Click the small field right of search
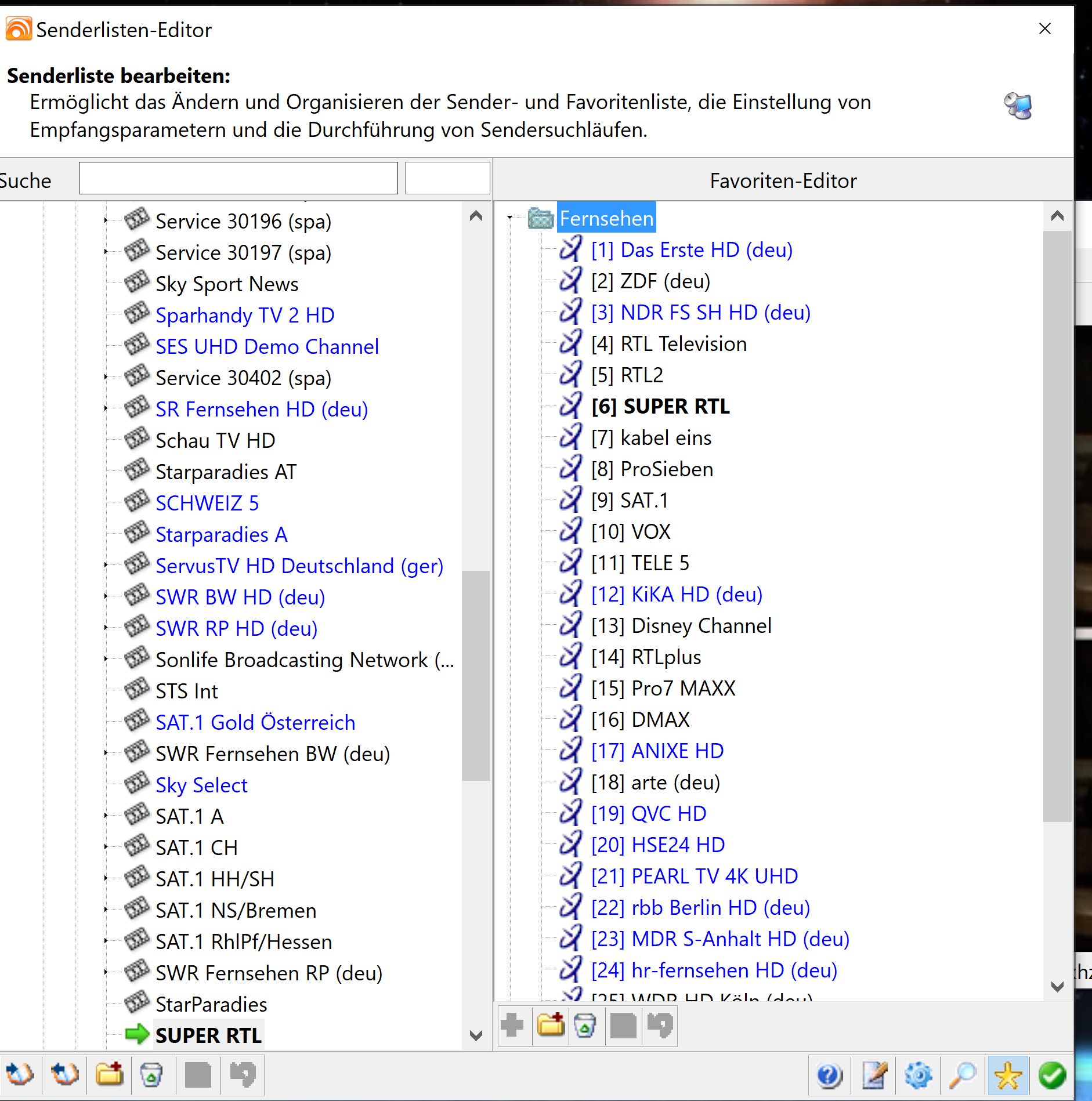This screenshot has height=1101, width=1092. point(447,178)
